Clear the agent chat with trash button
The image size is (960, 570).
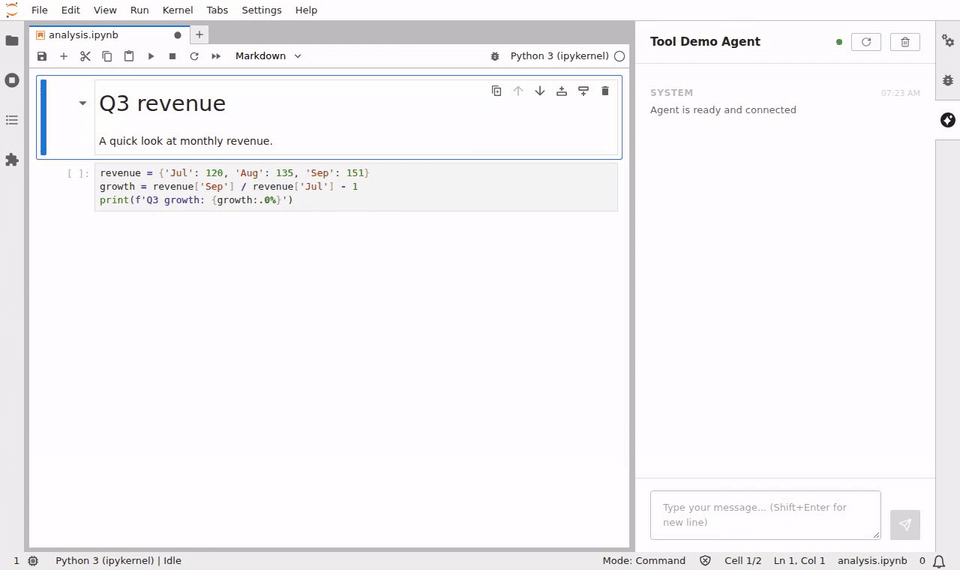[x=905, y=42]
